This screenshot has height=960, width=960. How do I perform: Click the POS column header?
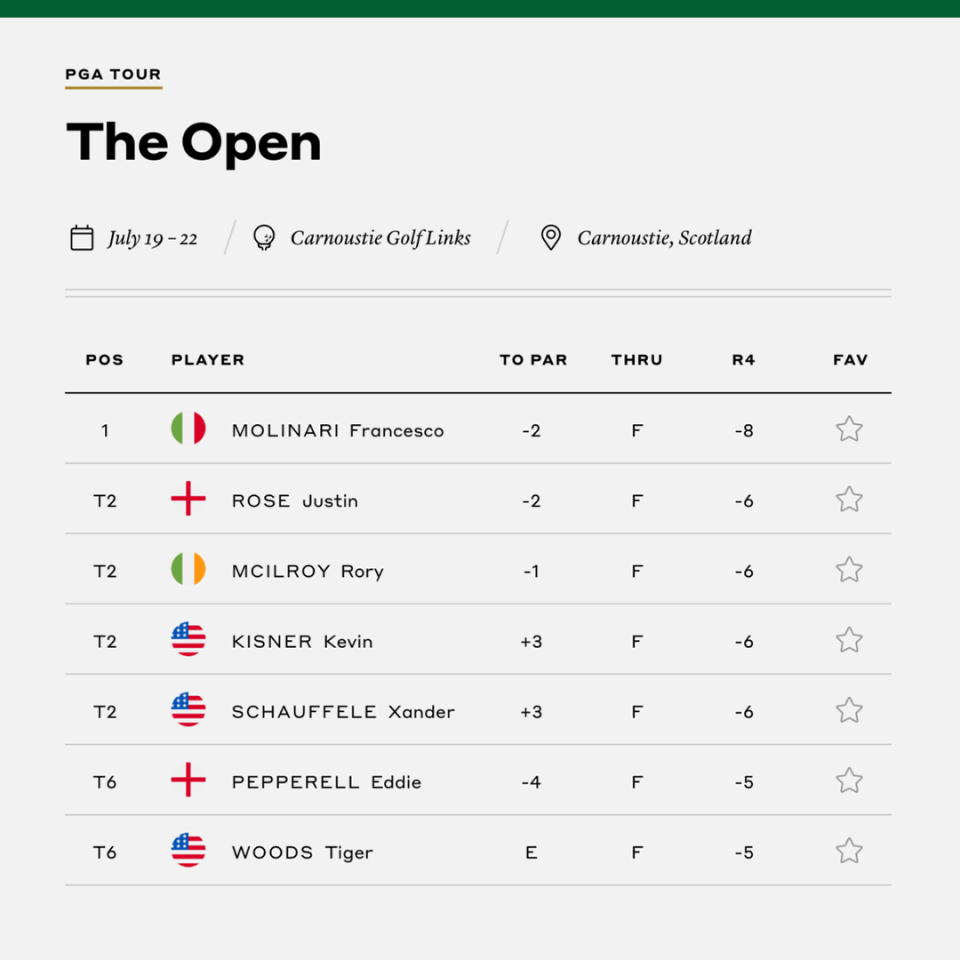tap(105, 360)
